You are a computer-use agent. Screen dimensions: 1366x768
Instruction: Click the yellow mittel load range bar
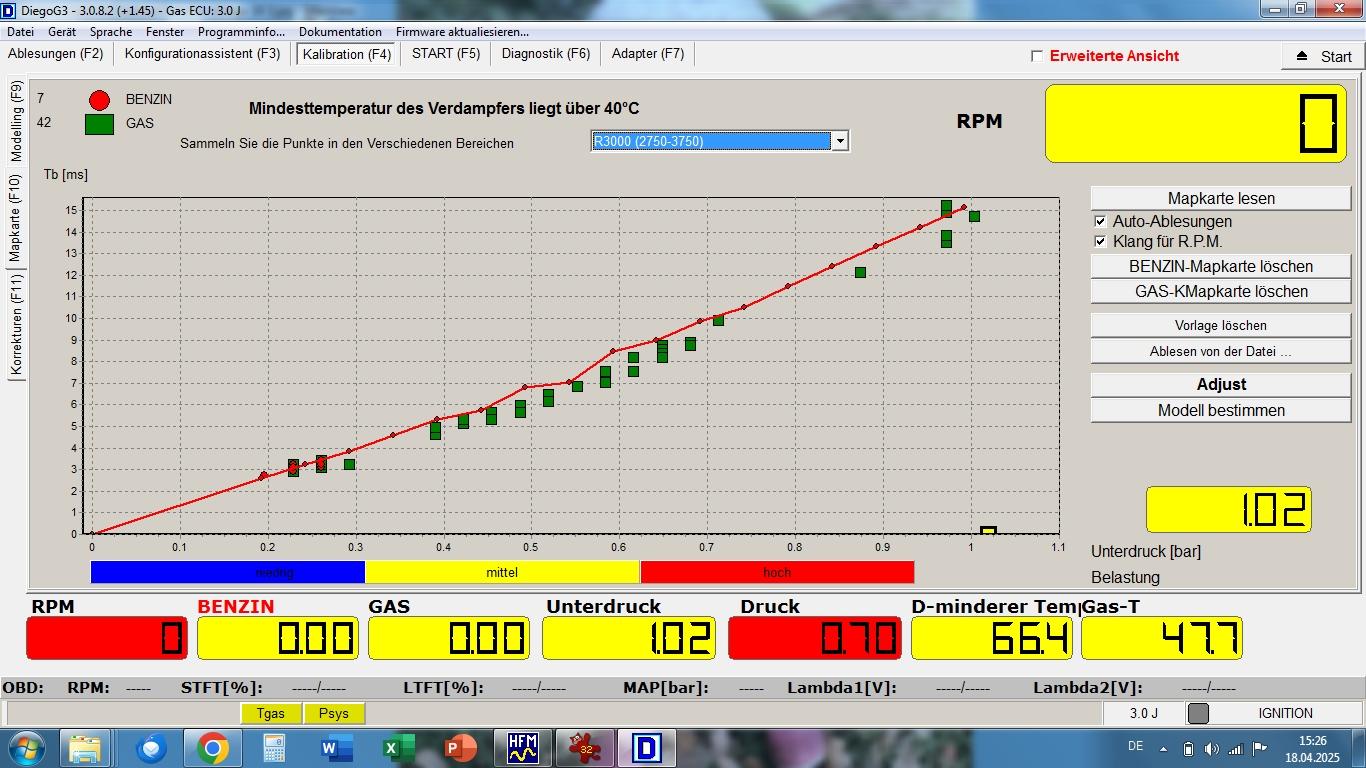point(502,572)
